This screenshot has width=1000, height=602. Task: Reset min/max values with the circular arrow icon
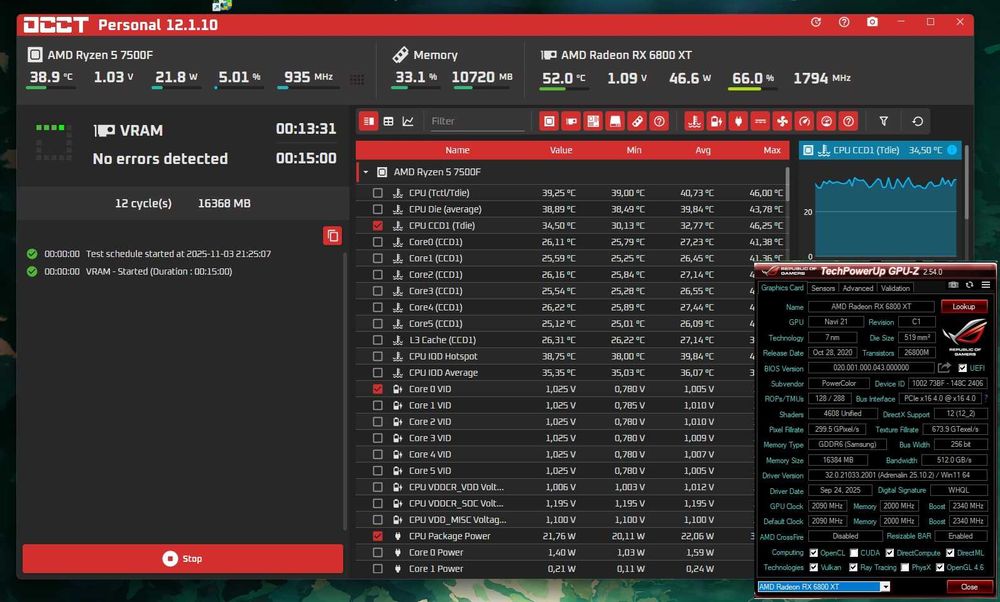tap(918, 121)
